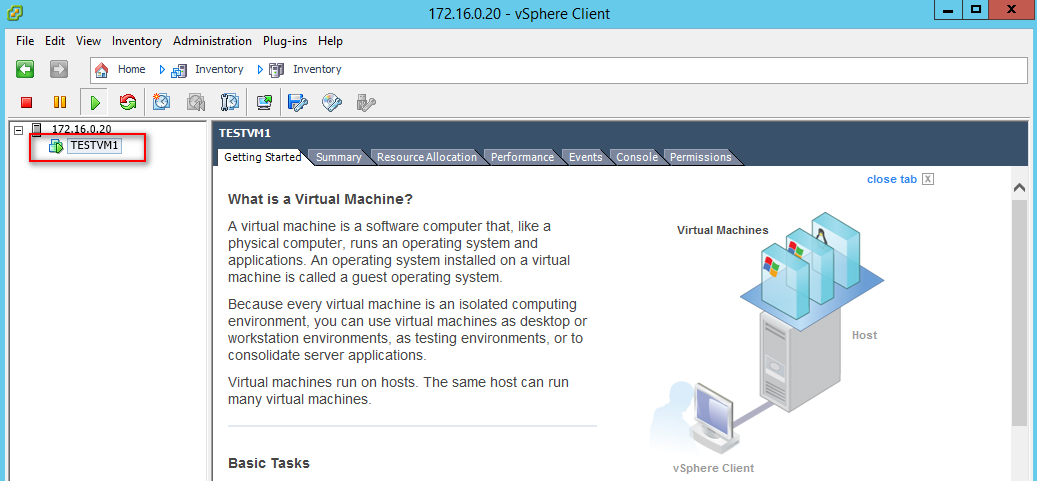Switch to the Events tab
This screenshot has width=1037, height=481.
coord(585,157)
